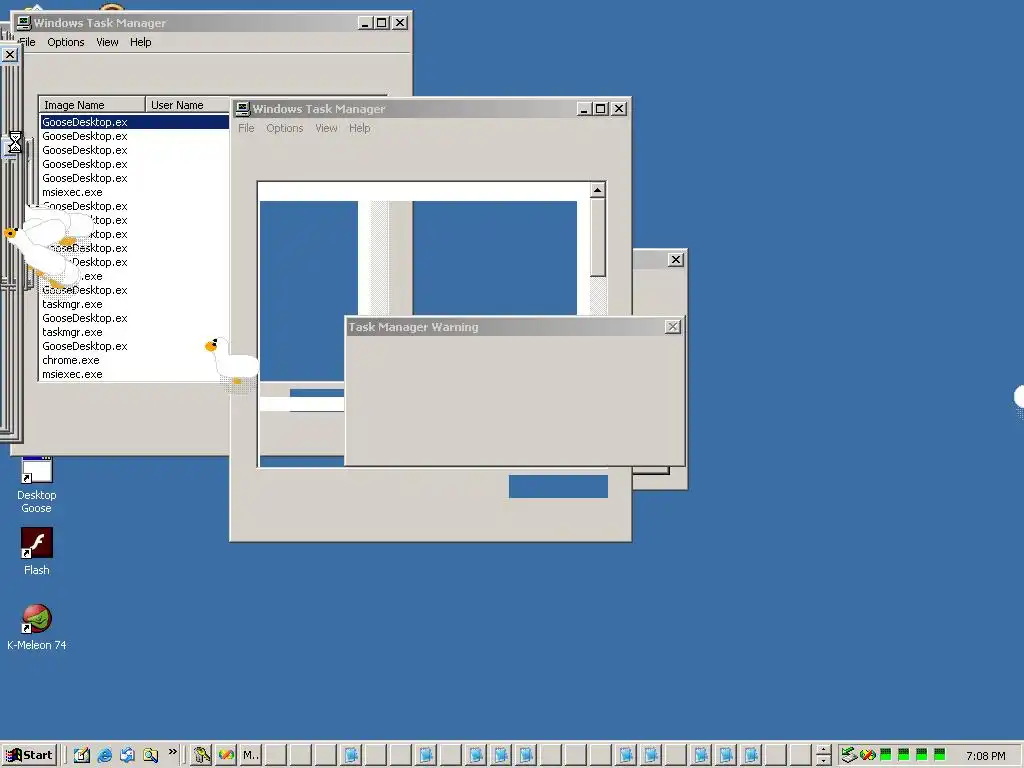The image size is (1024, 768).
Task: Click the Safely Remove Hardware tray icon
Action: [849, 755]
